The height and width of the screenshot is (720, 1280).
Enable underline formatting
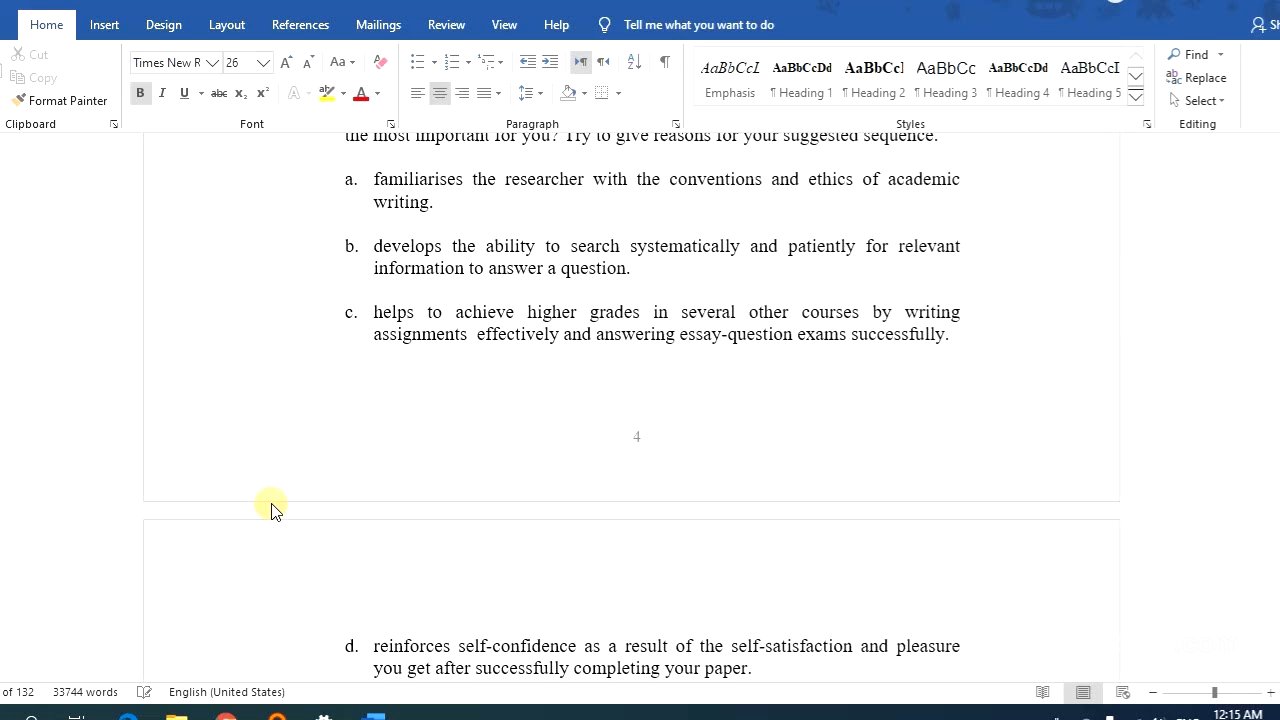[184, 93]
